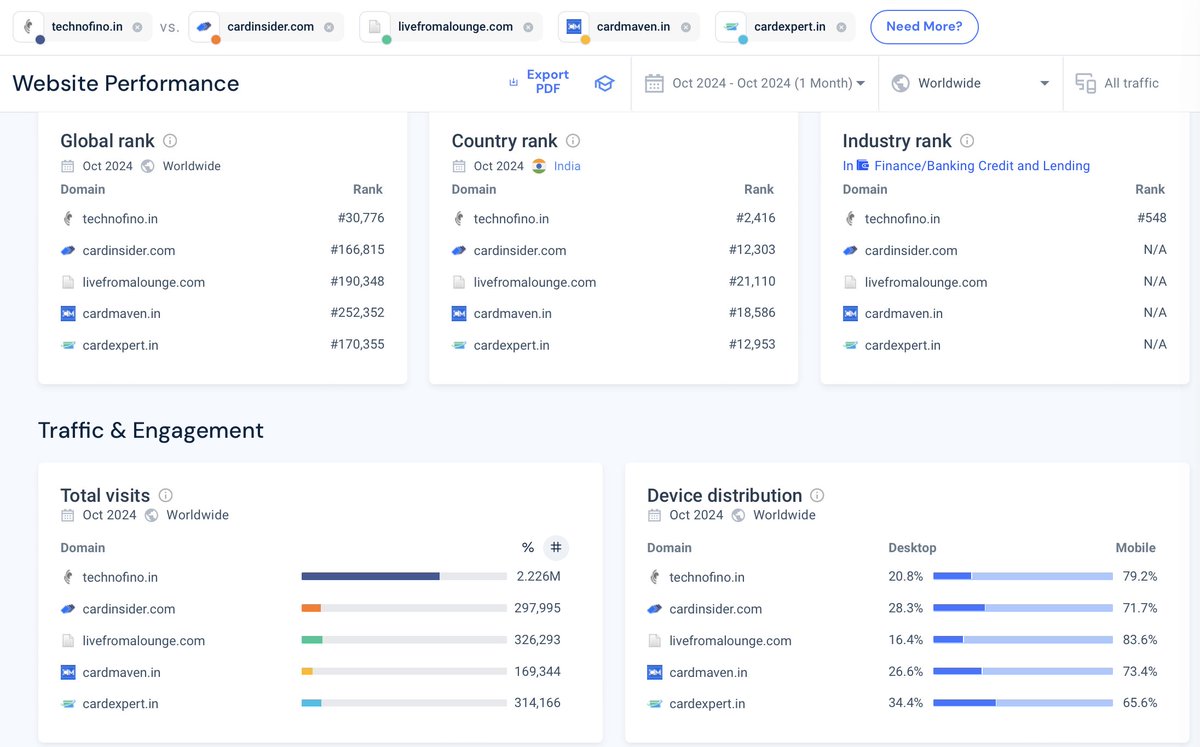Select cardmaven.in in Country rank list
The image size is (1200, 747).
point(513,313)
